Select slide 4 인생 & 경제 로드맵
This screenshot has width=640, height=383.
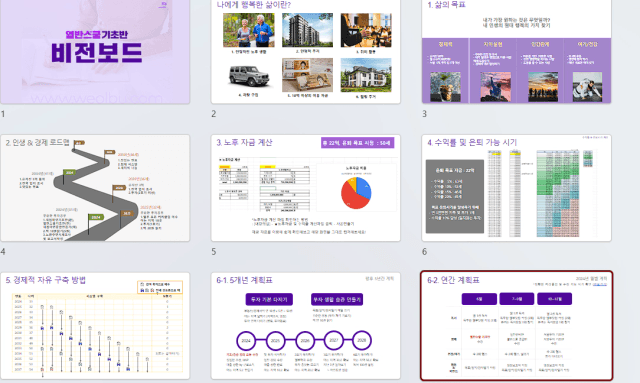[x=95, y=188]
